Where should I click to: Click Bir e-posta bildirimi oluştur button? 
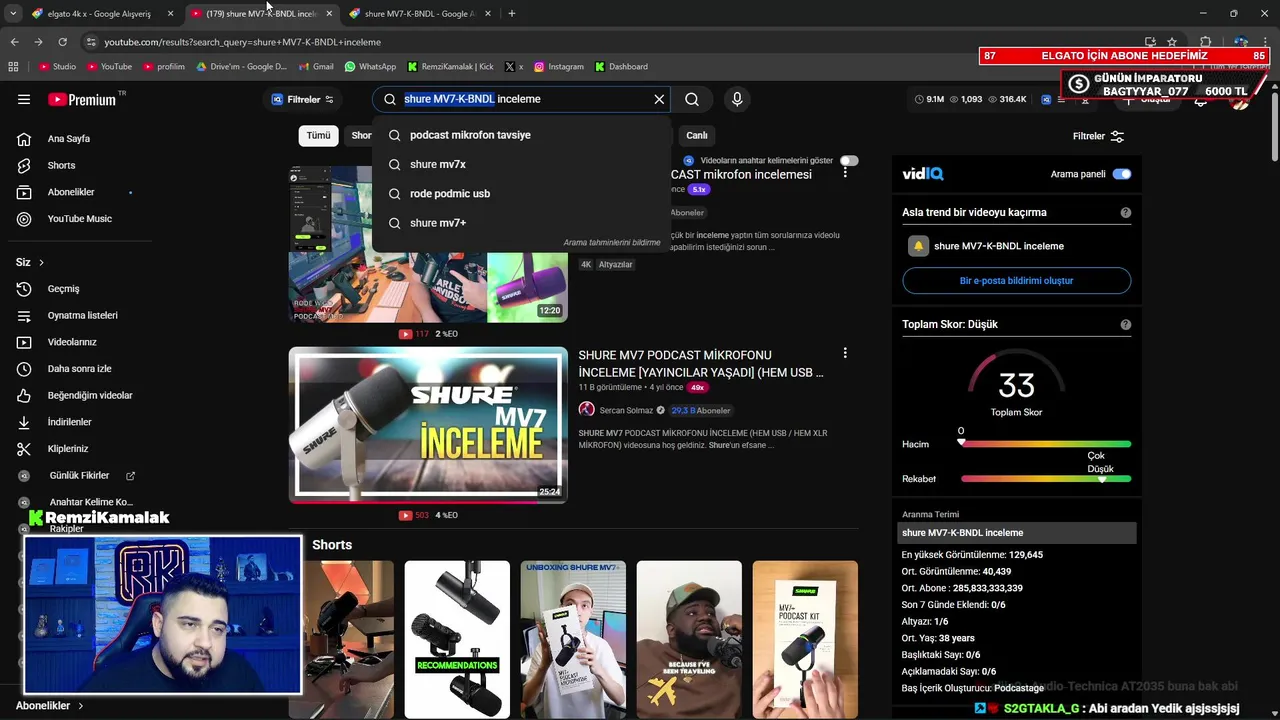pyautogui.click(x=1016, y=281)
